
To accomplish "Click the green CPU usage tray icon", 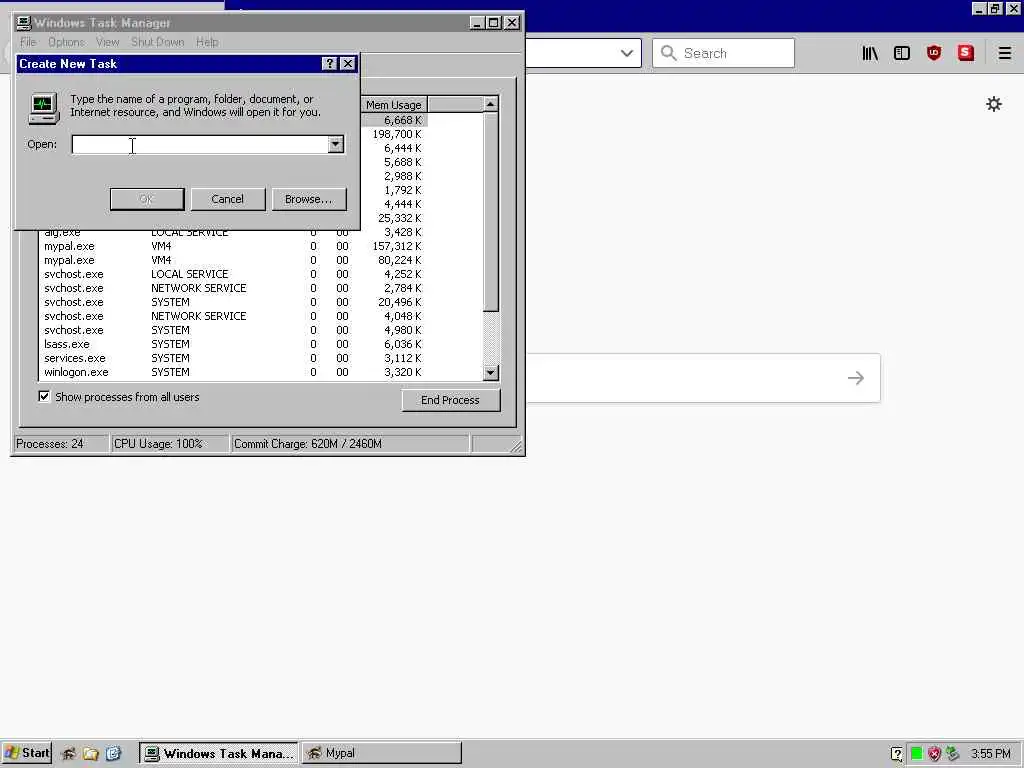I will [x=916, y=754].
